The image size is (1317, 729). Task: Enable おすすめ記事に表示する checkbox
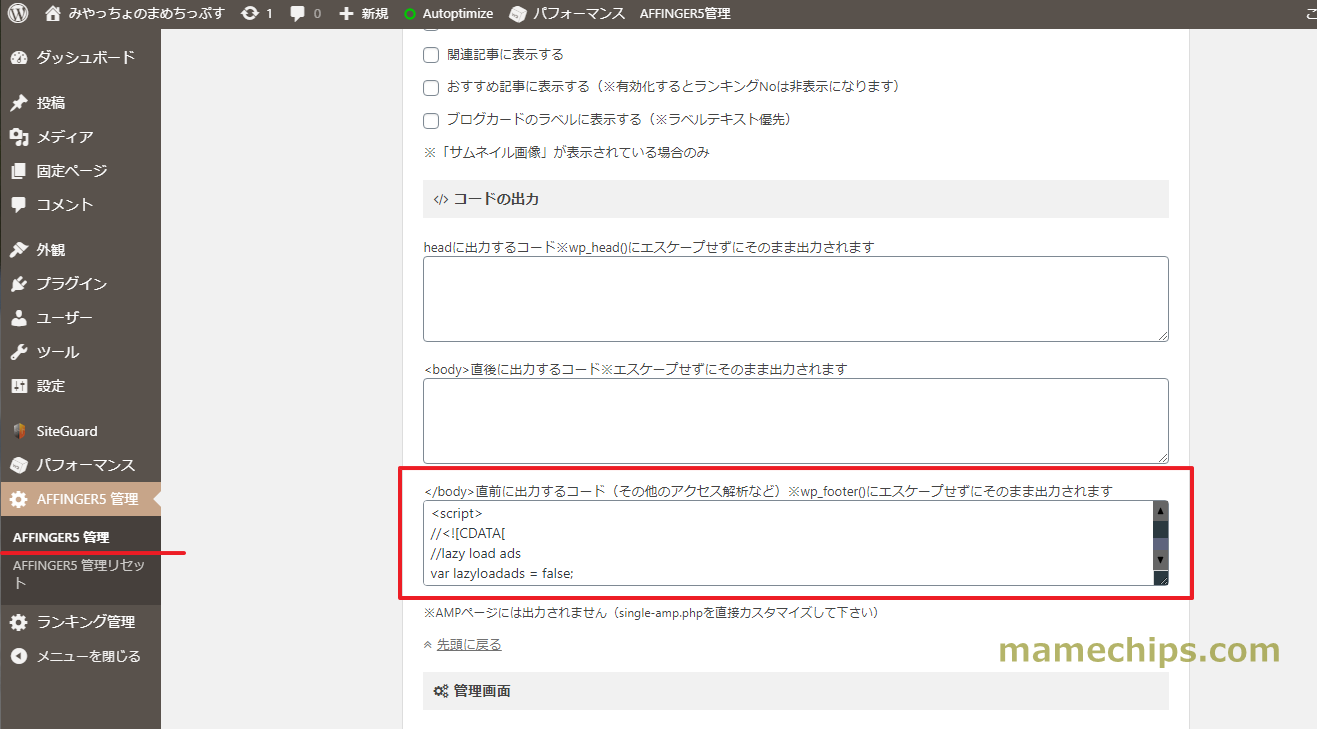click(431, 88)
